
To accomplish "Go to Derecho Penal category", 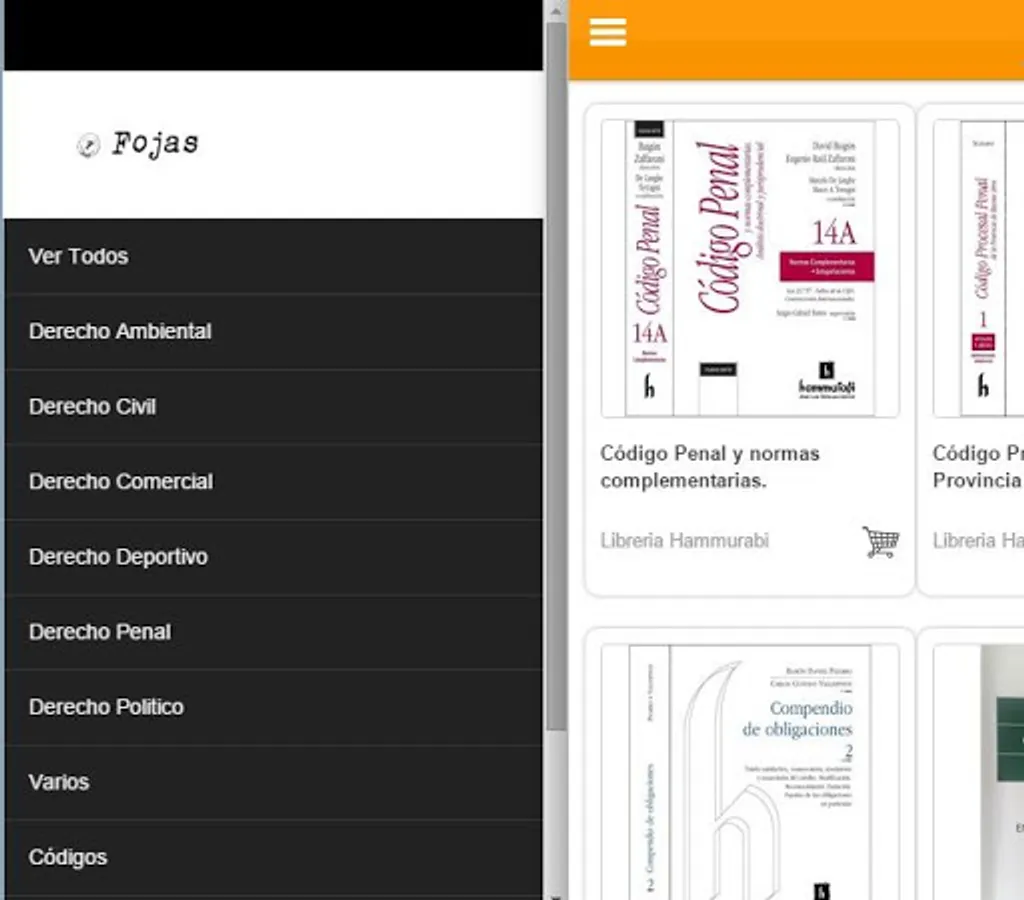I will click(x=274, y=632).
